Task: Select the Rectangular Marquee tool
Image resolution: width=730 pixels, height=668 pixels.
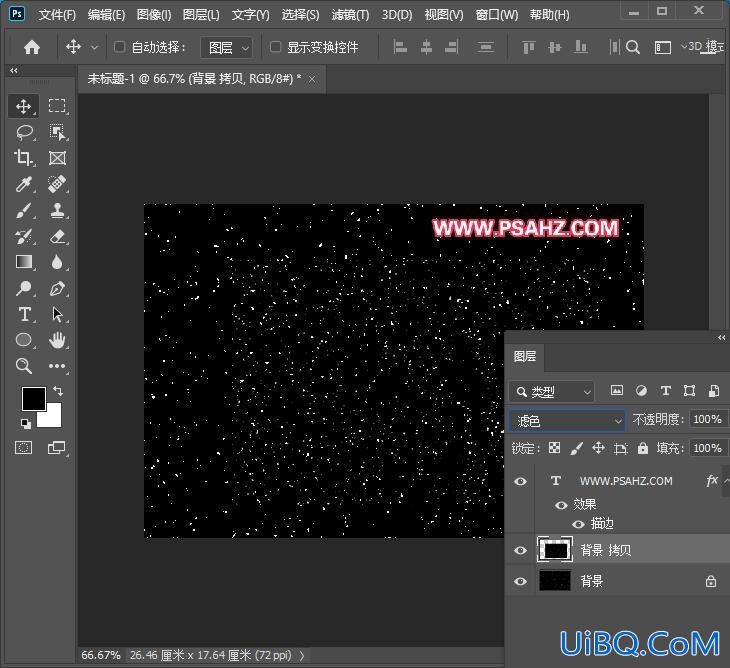Action: click(57, 106)
